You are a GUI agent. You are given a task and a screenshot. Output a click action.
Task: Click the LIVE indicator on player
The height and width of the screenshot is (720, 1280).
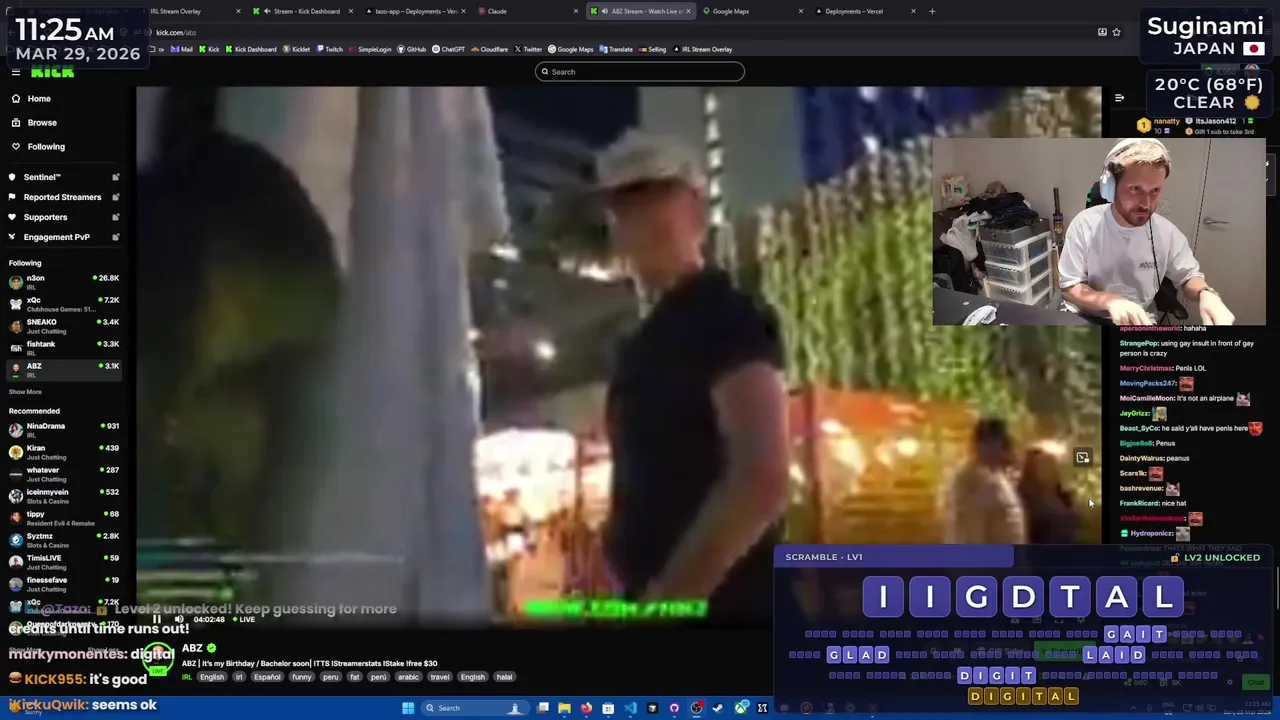click(243, 619)
